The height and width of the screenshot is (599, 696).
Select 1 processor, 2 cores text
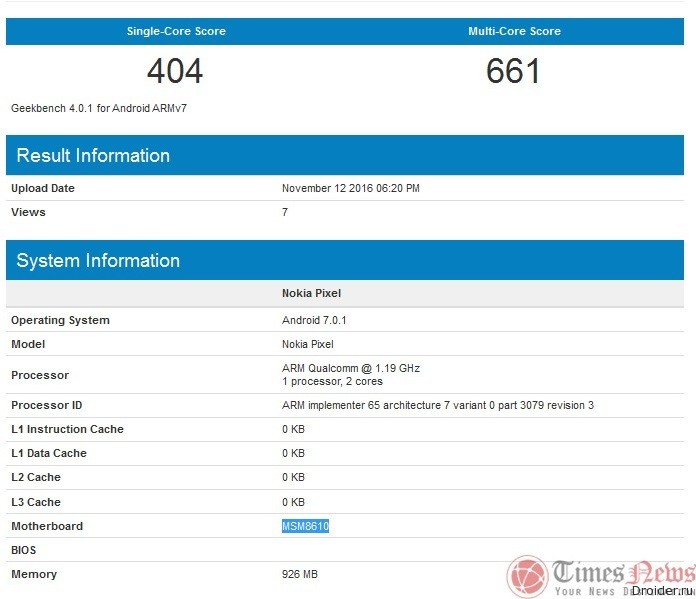(332, 381)
